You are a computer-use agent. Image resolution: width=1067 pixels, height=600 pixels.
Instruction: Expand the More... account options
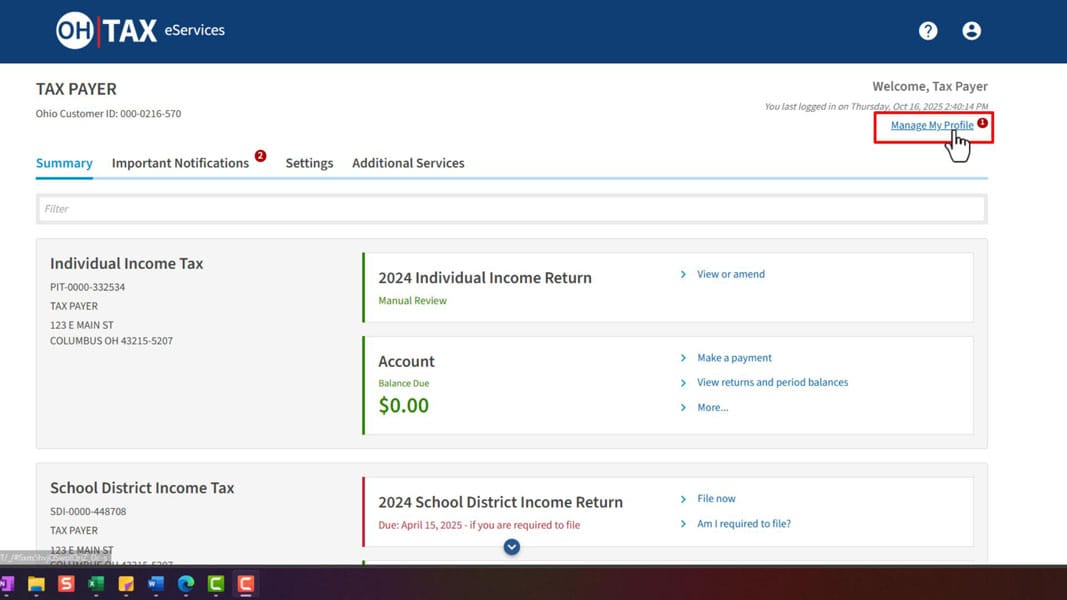click(712, 407)
